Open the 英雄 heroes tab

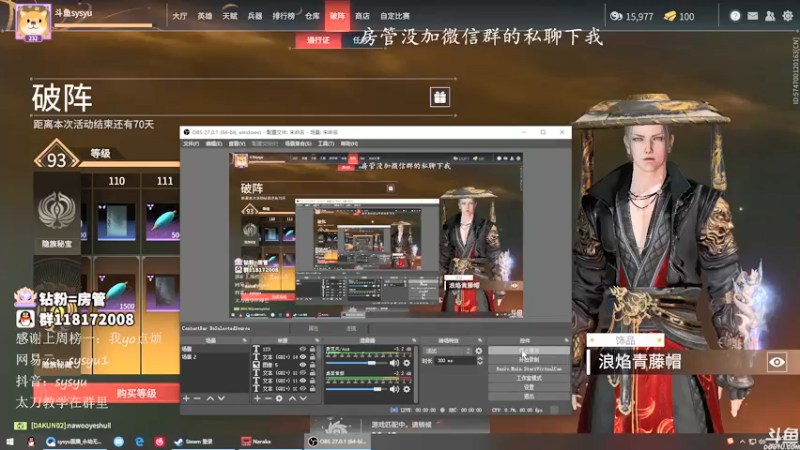pyautogui.click(x=205, y=16)
